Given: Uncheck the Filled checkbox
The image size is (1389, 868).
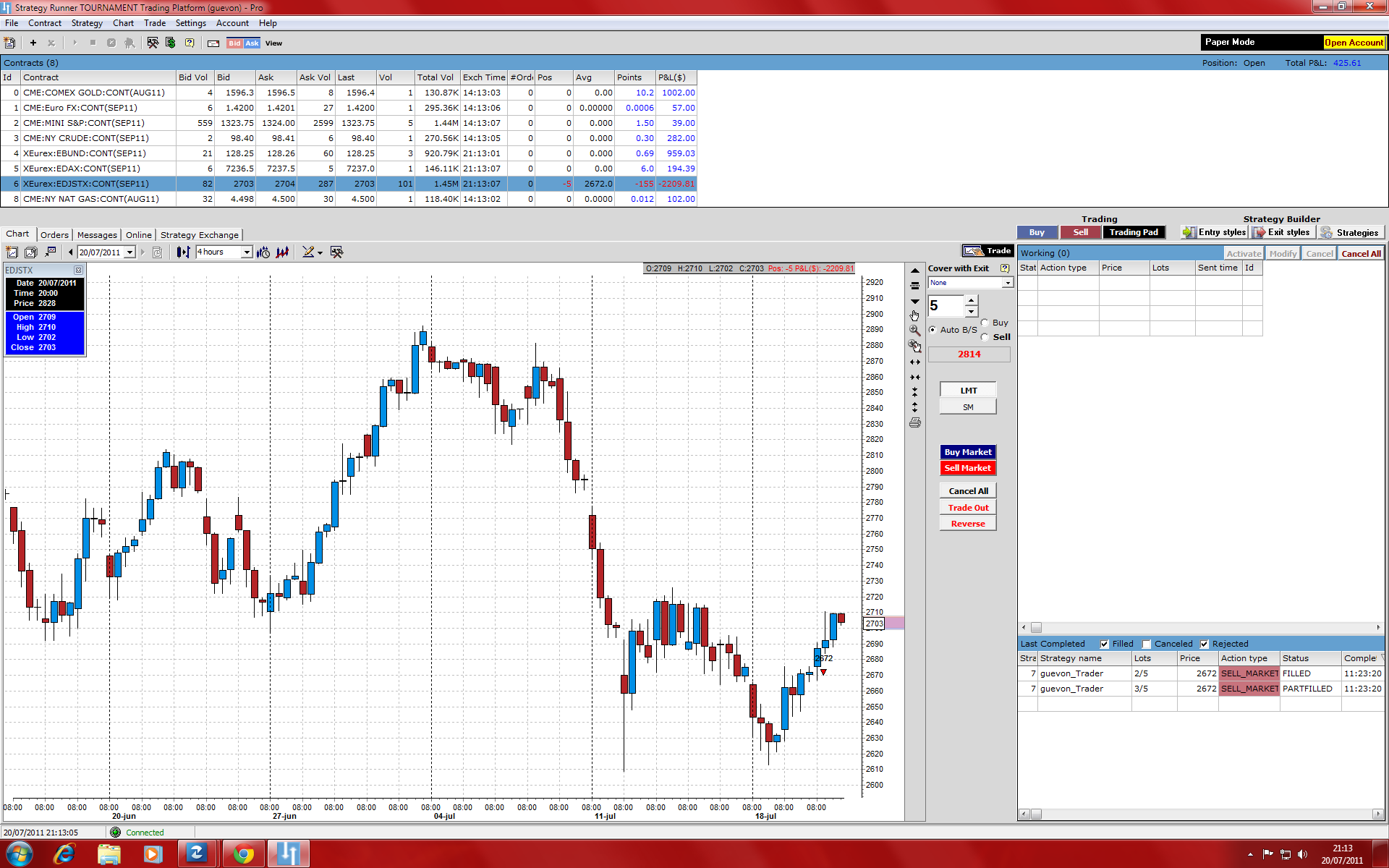Looking at the screenshot, I should click(x=1104, y=644).
